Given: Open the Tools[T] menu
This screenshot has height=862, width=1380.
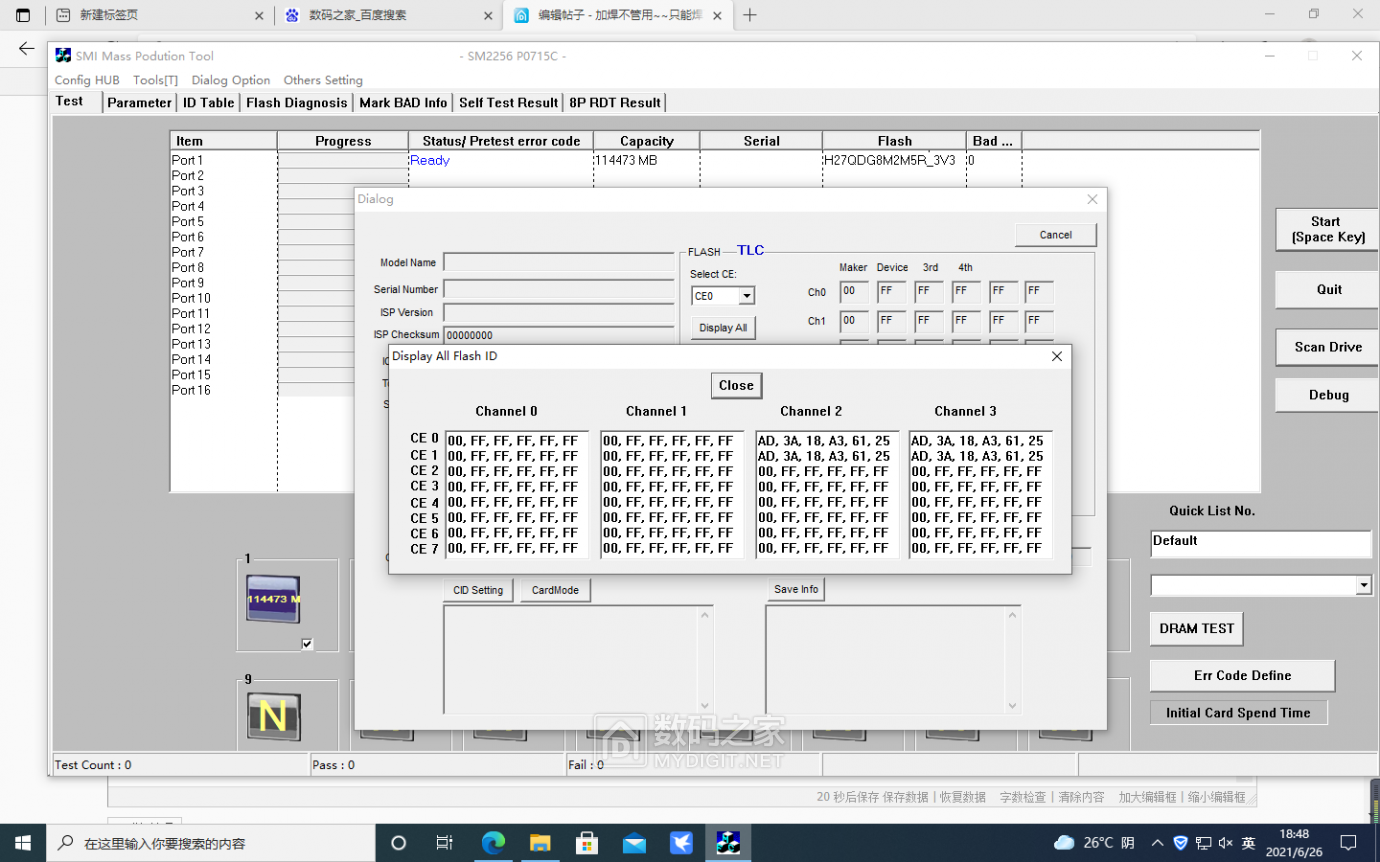Looking at the screenshot, I should [155, 80].
